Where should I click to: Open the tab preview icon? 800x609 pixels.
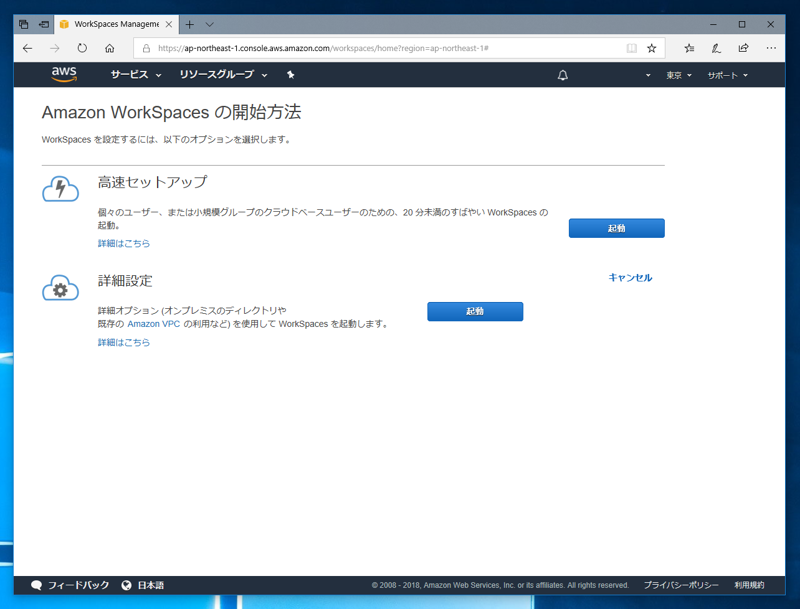coord(23,24)
